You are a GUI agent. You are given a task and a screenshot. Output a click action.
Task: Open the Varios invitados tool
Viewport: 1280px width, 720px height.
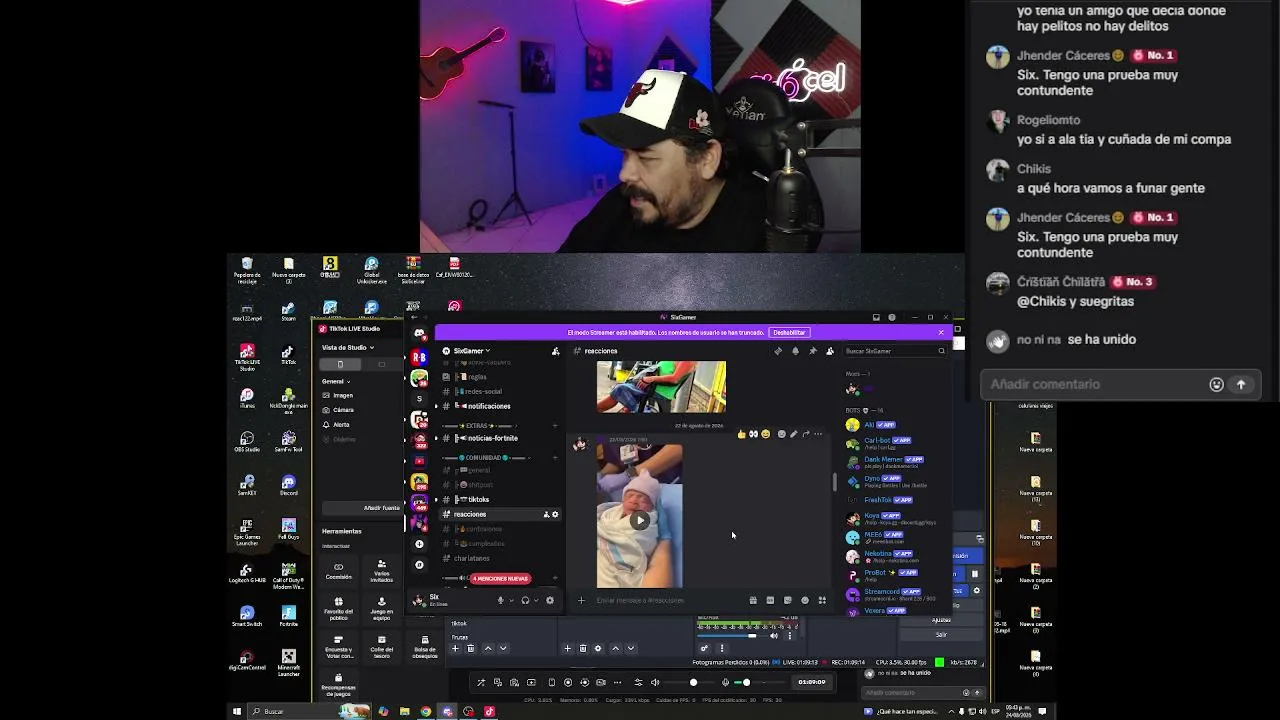tap(381, 570)
